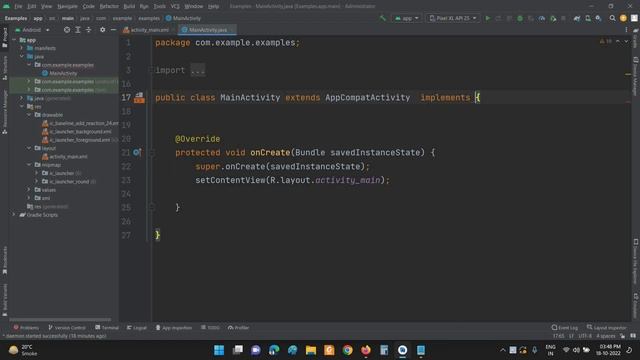Click the weather widget on taskbar
This screenshot has height=360, width=640.
tap(23, 350)
